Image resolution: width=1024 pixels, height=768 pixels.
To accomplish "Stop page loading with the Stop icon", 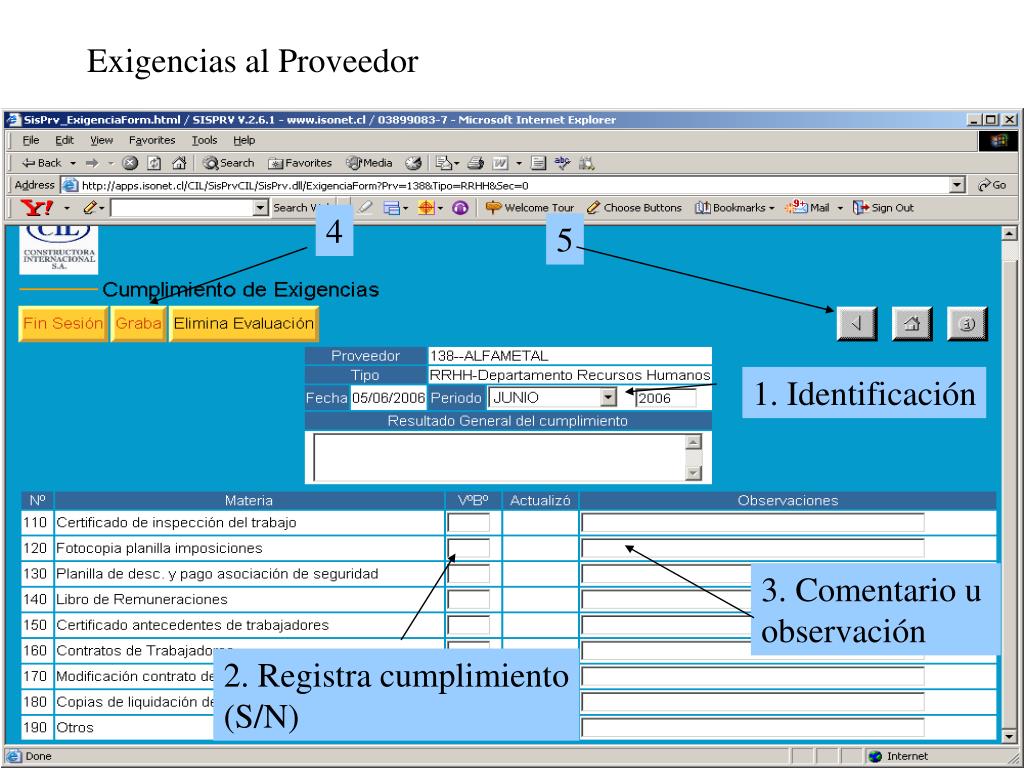I will 130,163.
